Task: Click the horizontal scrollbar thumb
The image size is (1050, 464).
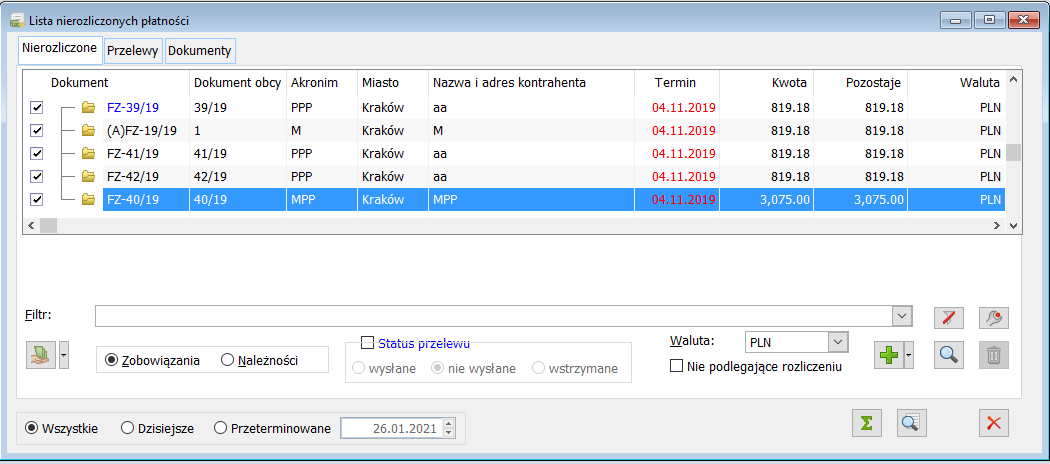Action: [48, 226]
